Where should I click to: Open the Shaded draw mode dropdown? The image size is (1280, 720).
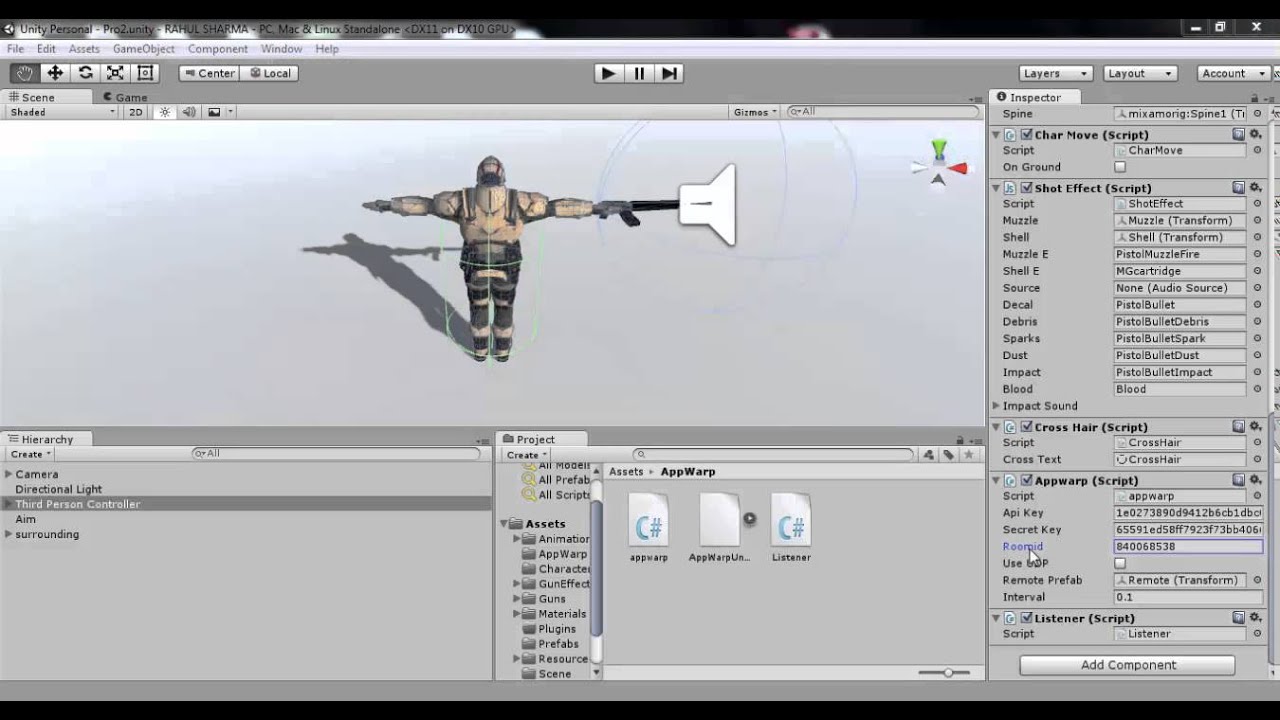tap(62, 112)
